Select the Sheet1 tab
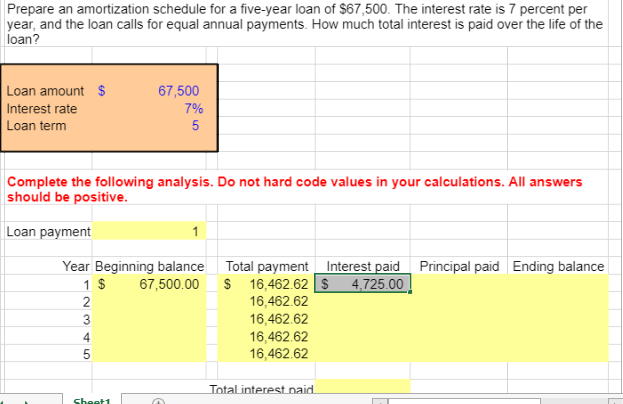This screenshot has height=404, width=623. [92, 400]
